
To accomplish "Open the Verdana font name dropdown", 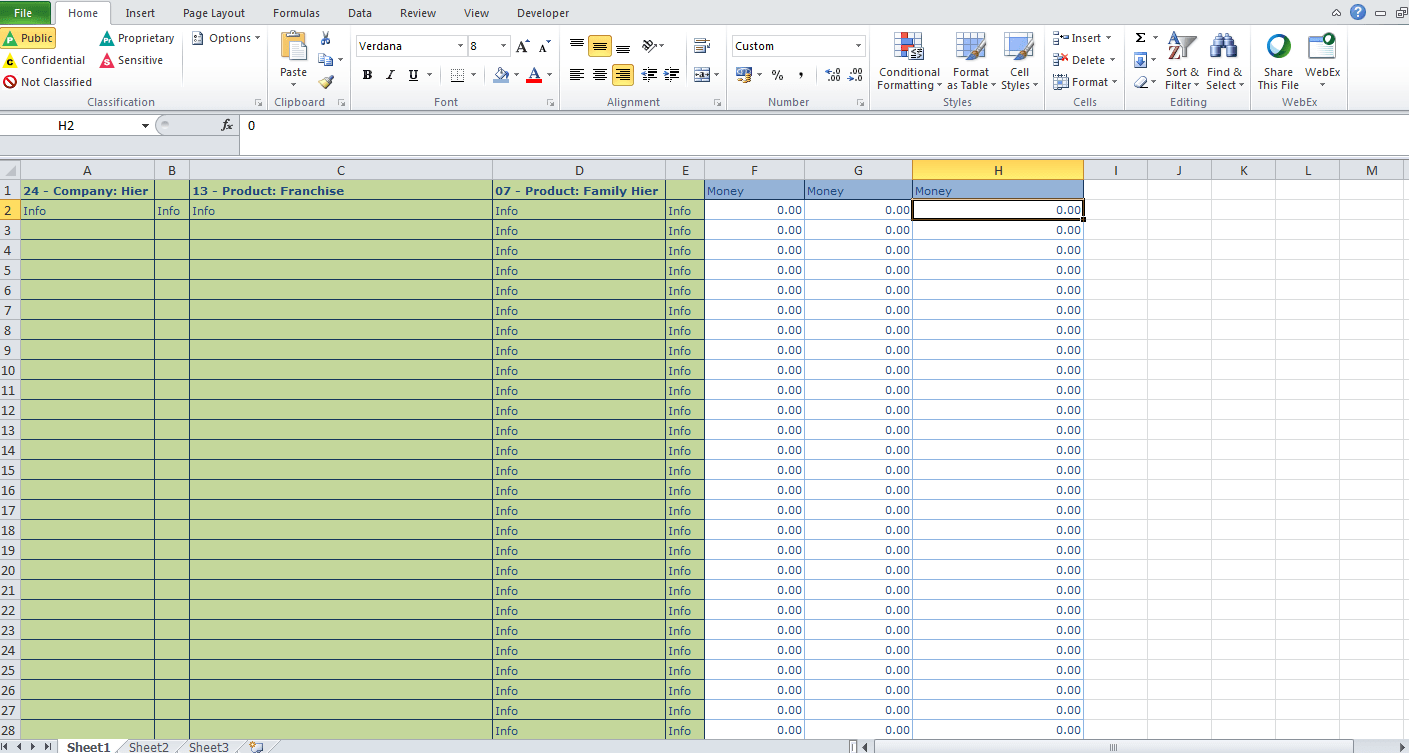I will (460, 46).
